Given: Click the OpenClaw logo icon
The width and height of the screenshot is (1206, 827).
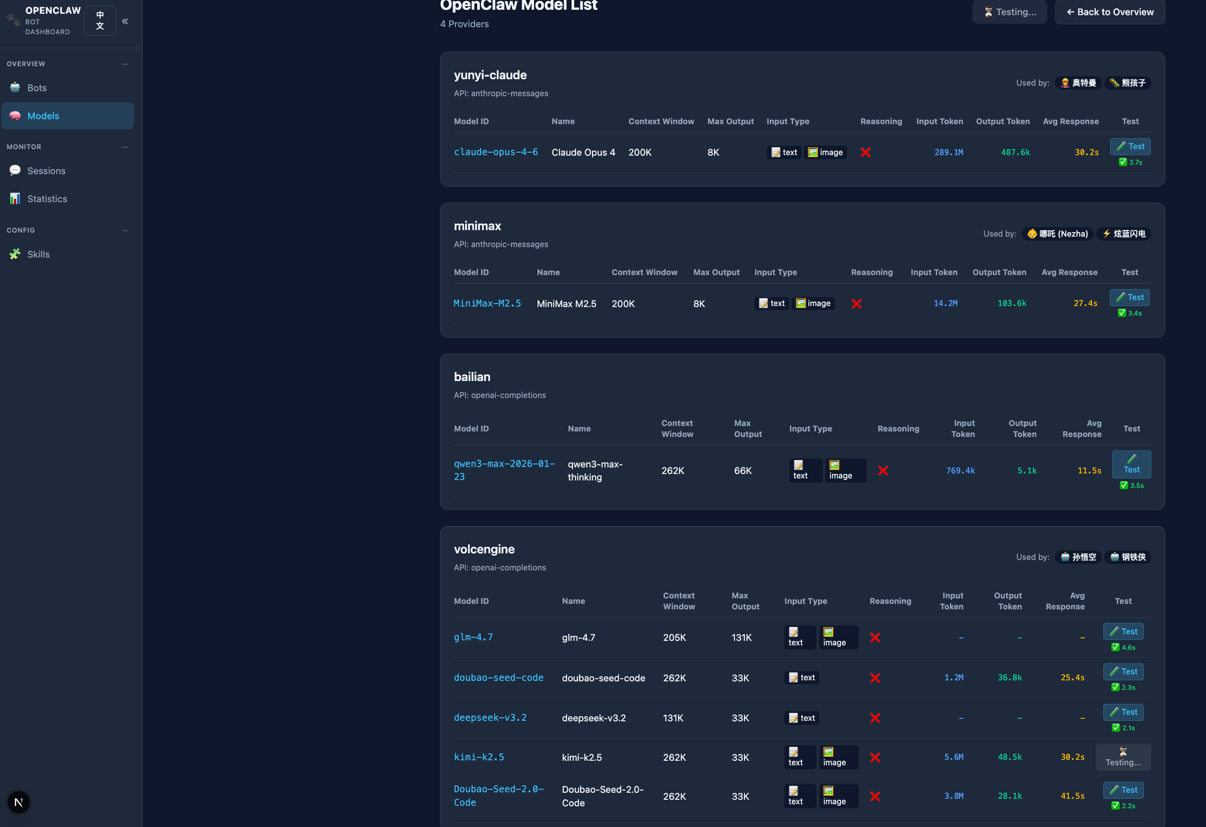Looking at the screenshot, I should pyautogui.click(x=13, y=20).
